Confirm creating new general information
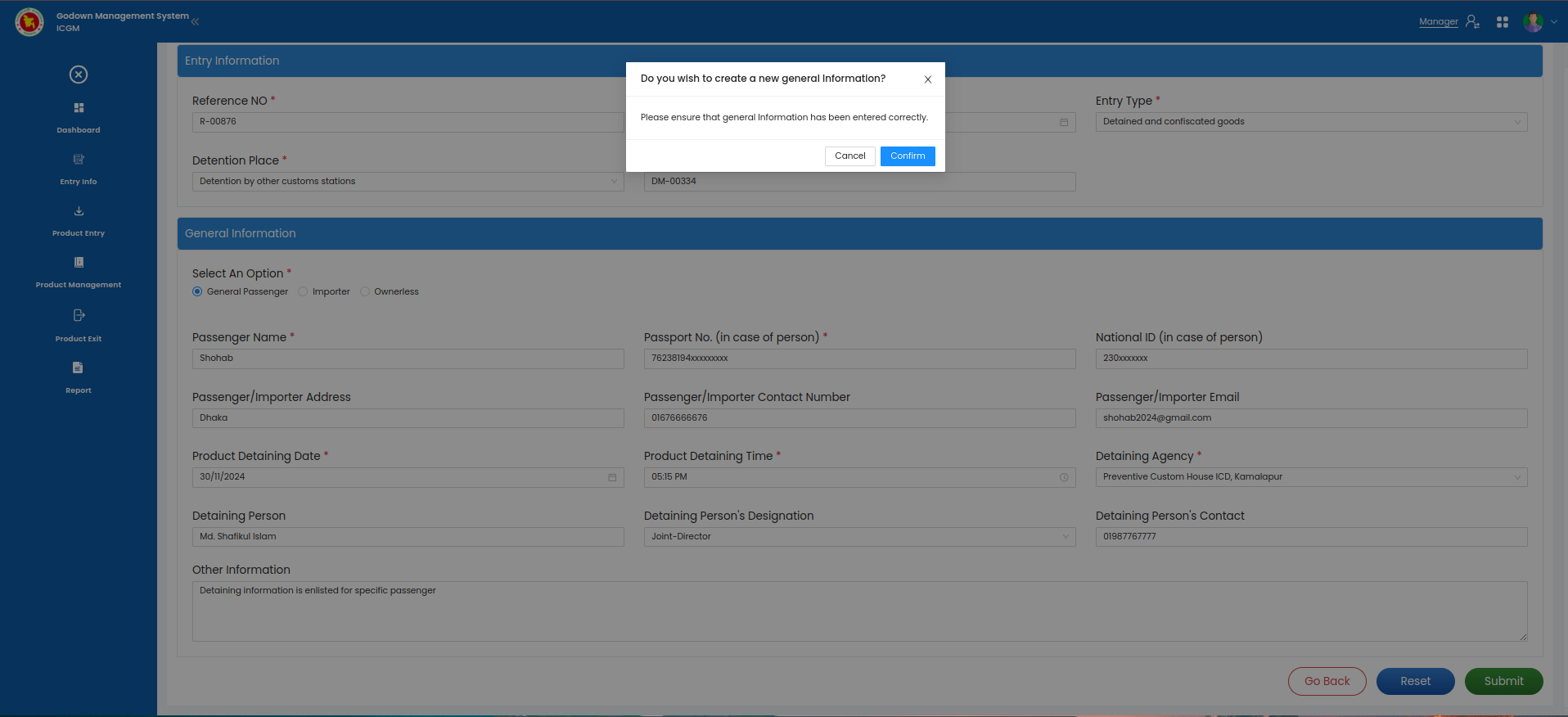The image size is (1568, 717). click(x=907, y=156)
